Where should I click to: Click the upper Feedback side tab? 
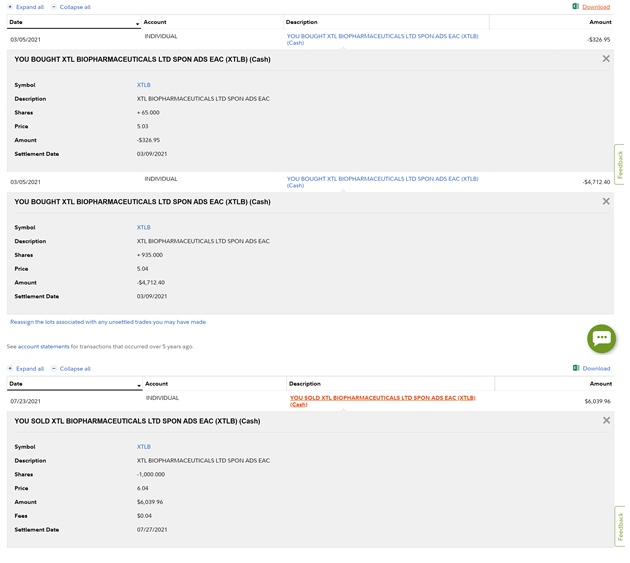pos(620,165)
